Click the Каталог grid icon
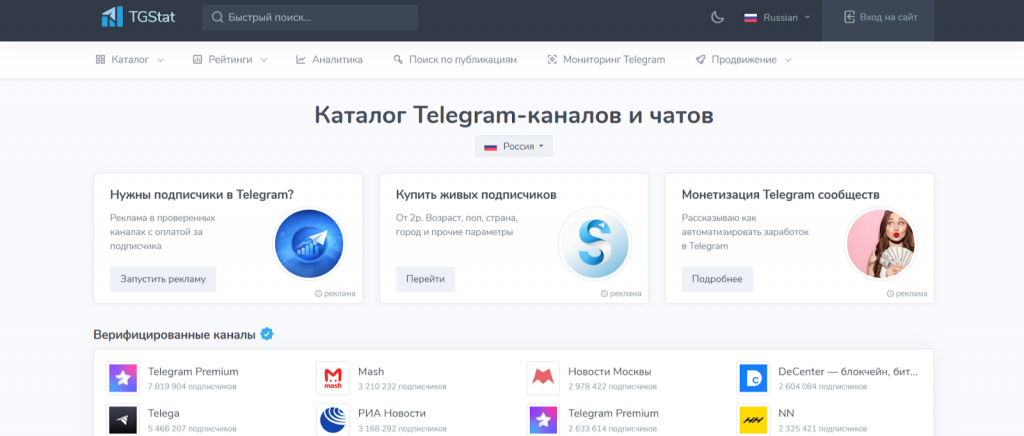The width and height of the screenshot is (1024, 436). point(101,59)
